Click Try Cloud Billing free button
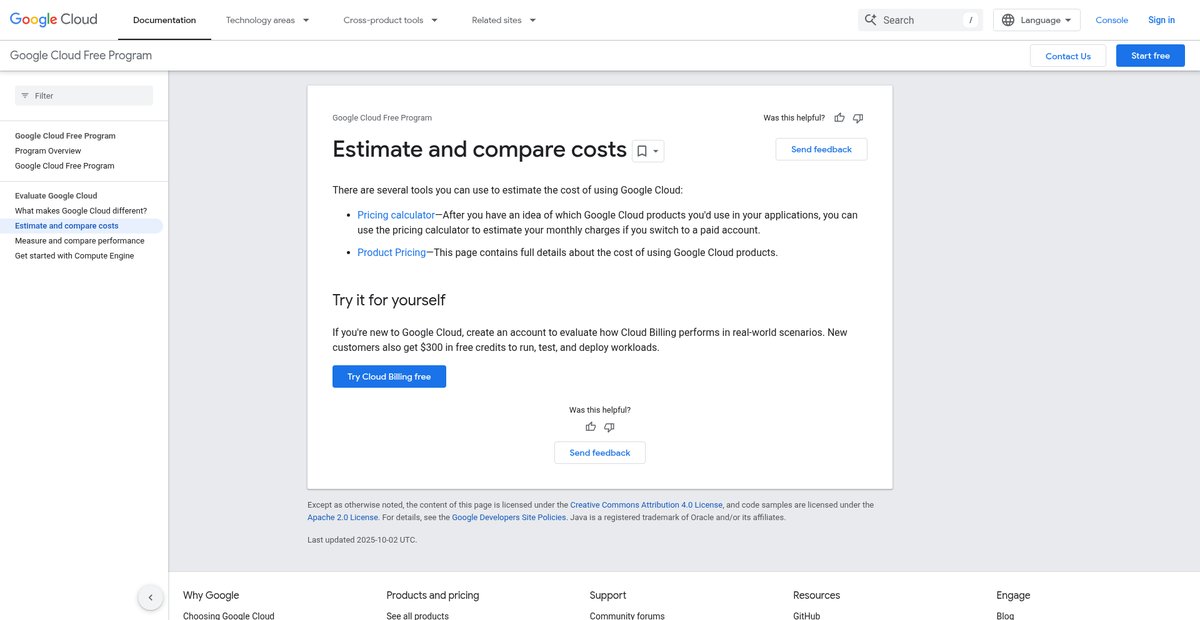The image size is (1200, 620). pyautogui.click(x=389, y=377)
